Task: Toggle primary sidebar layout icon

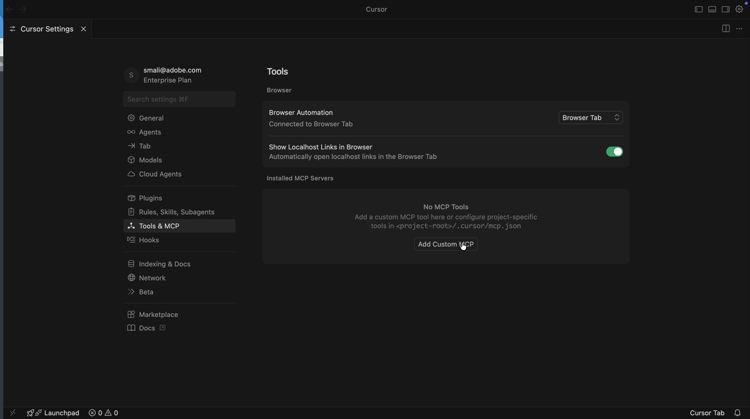Action: tap(699, 9)
